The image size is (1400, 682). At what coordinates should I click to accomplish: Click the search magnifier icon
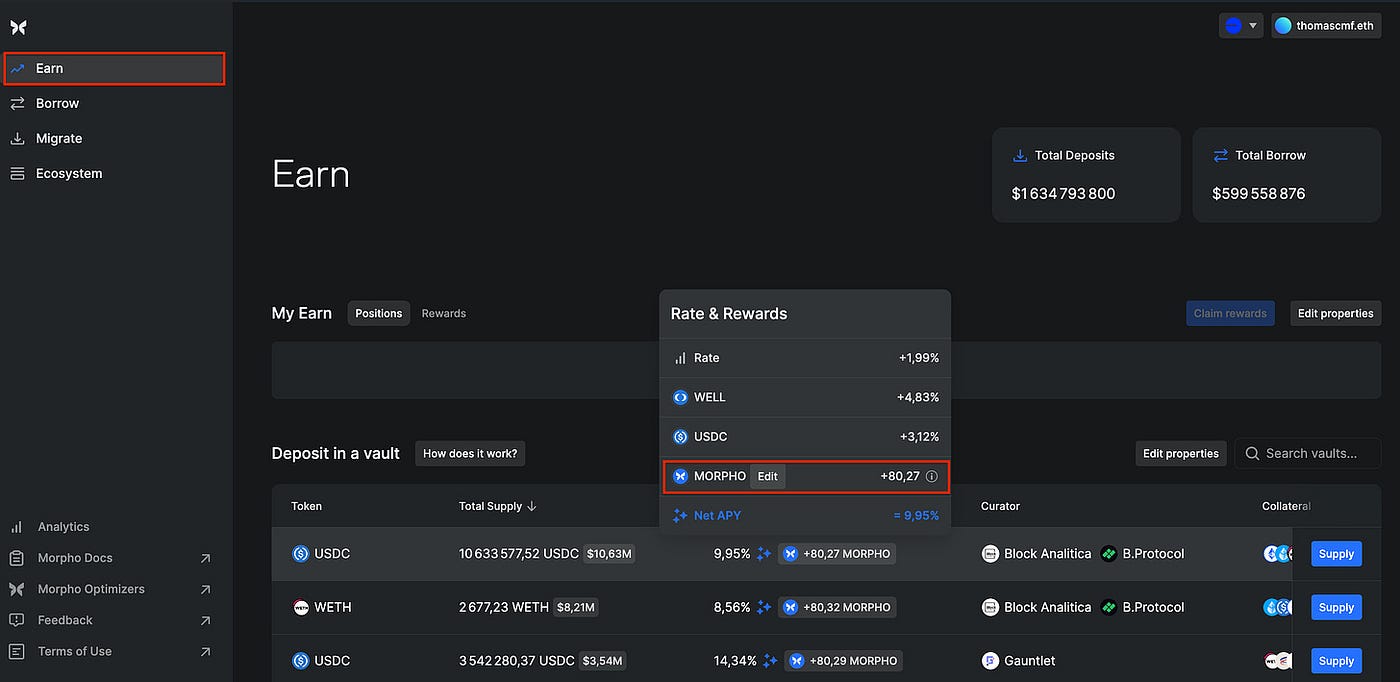click(1252, 453)
